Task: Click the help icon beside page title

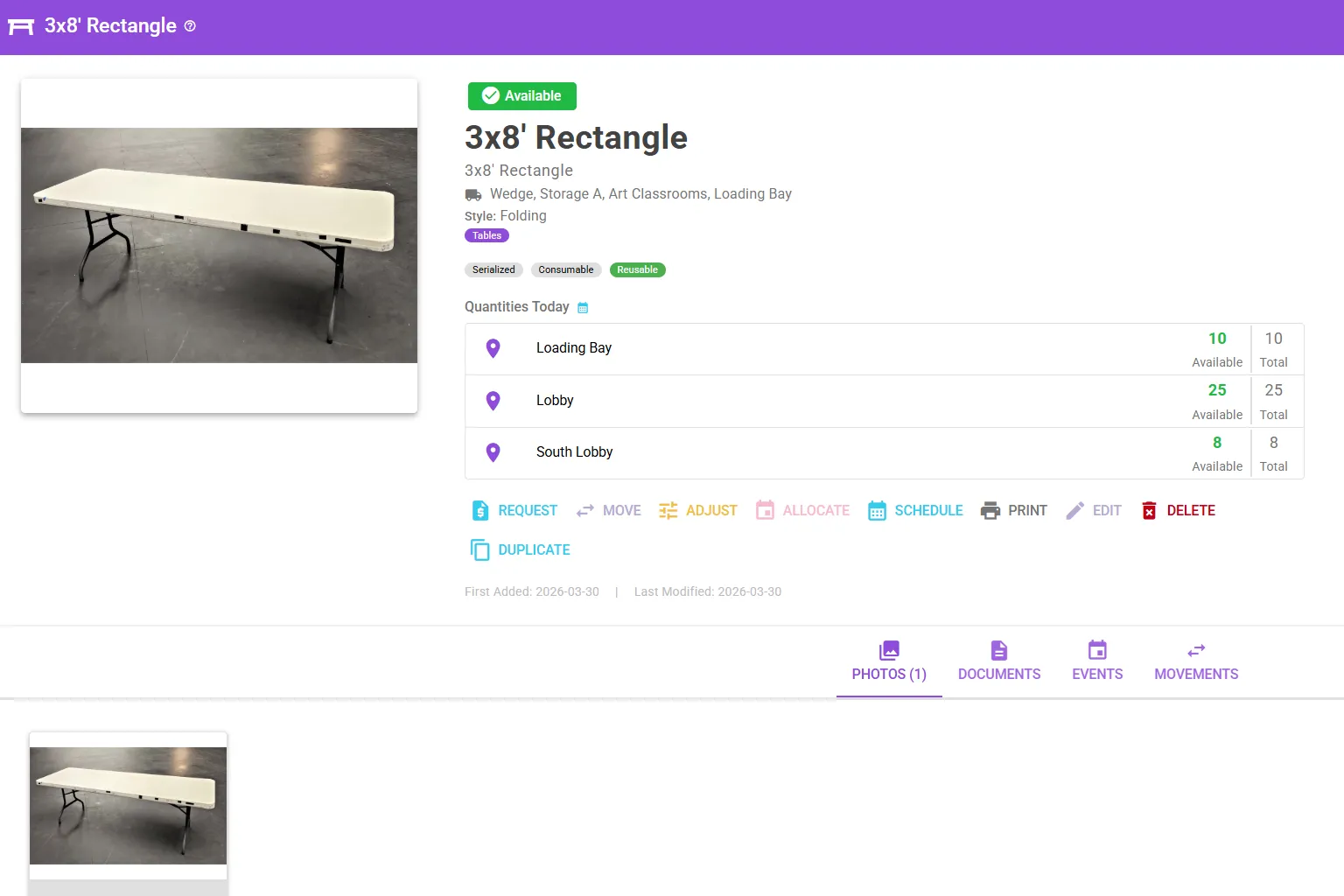Action: [x=190, y=26]
